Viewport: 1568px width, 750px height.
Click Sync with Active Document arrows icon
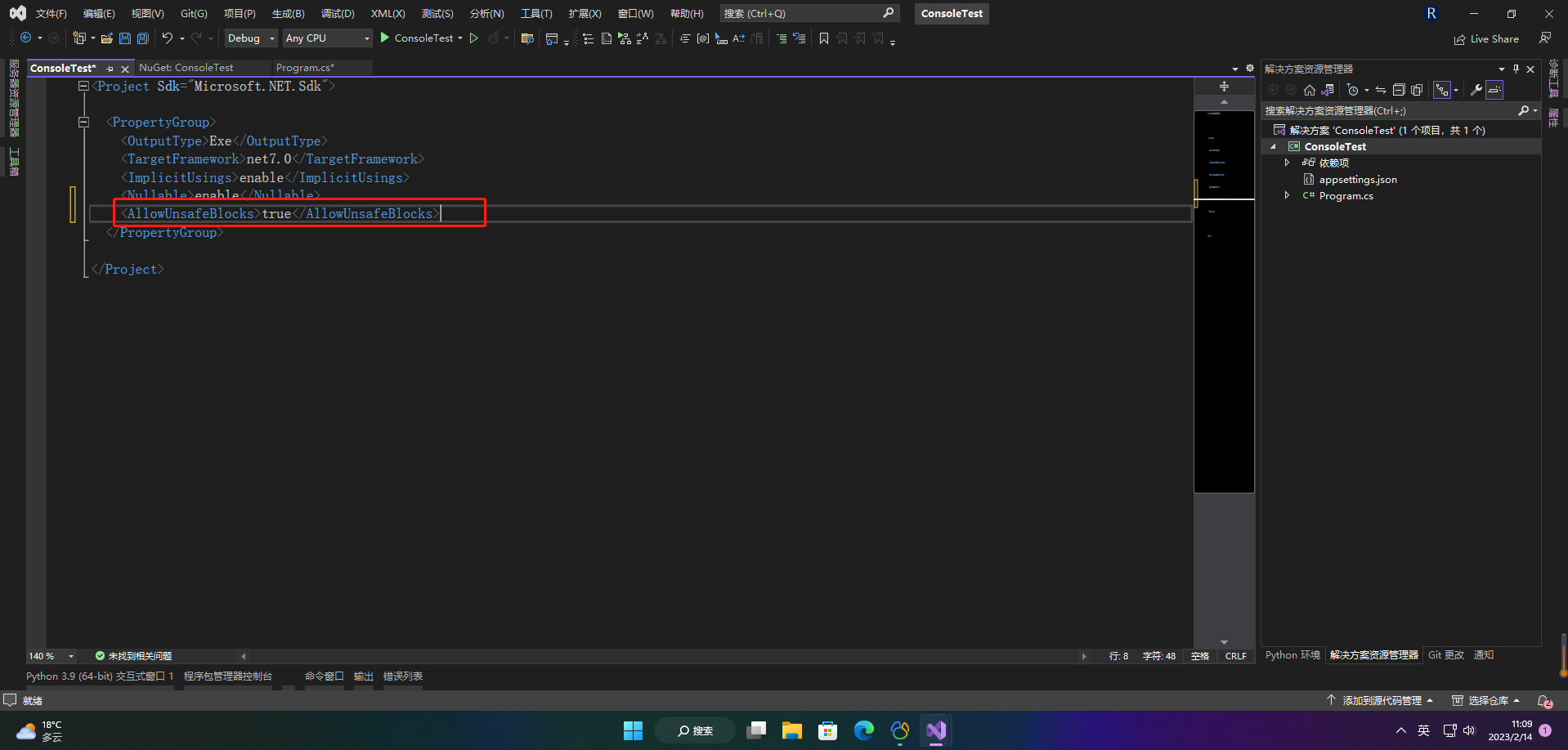[x=1381, y=90]
